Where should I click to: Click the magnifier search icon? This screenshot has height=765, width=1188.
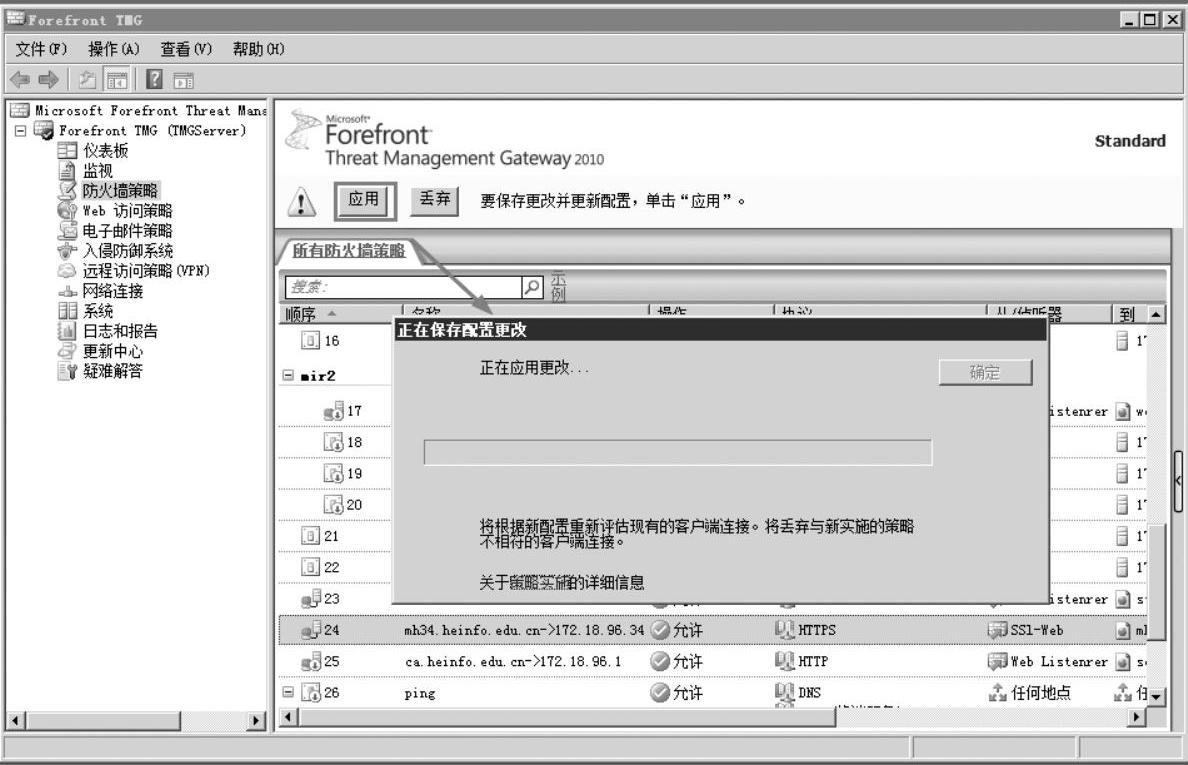pyautogui.click(x=533, y=287)
